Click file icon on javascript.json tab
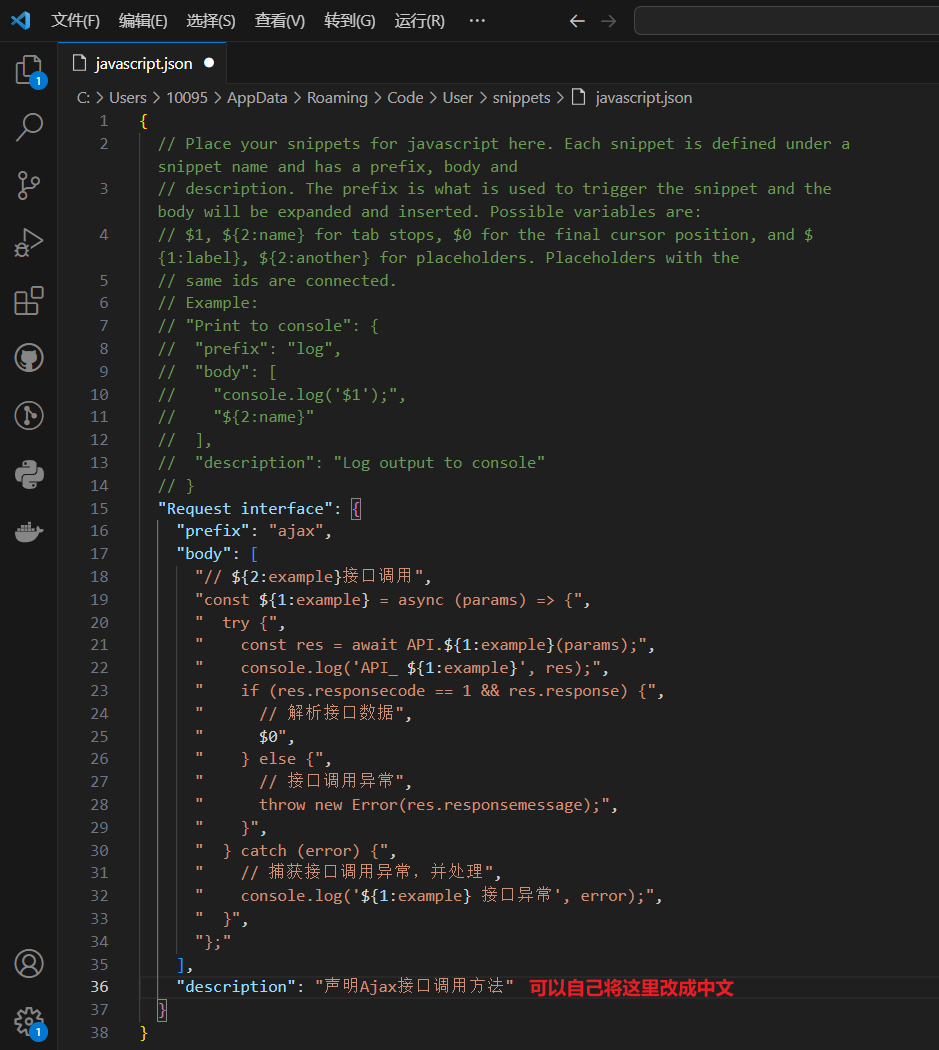This screenshot has width=939, height=1050. (x=80, y=63)
